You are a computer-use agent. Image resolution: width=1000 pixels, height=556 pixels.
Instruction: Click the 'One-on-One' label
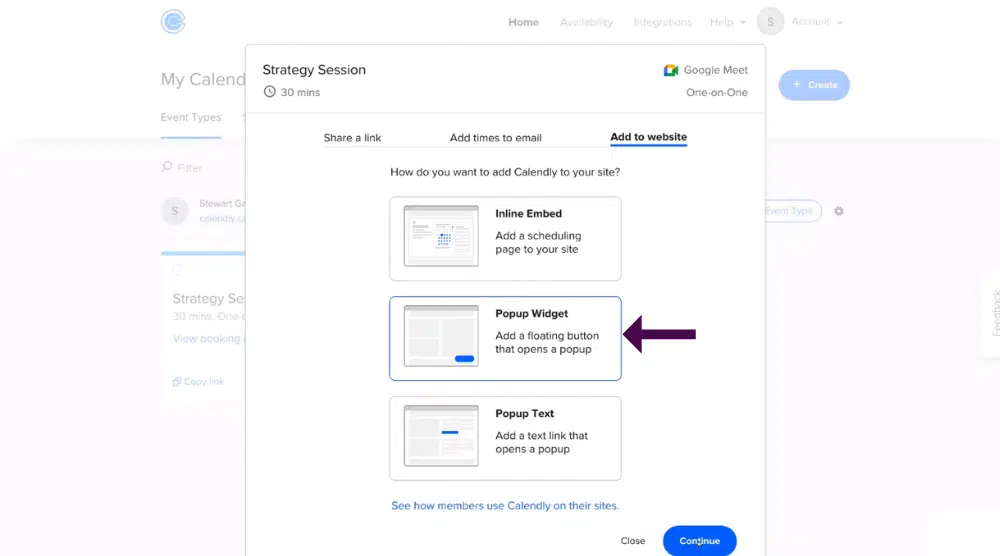(717, 92)
